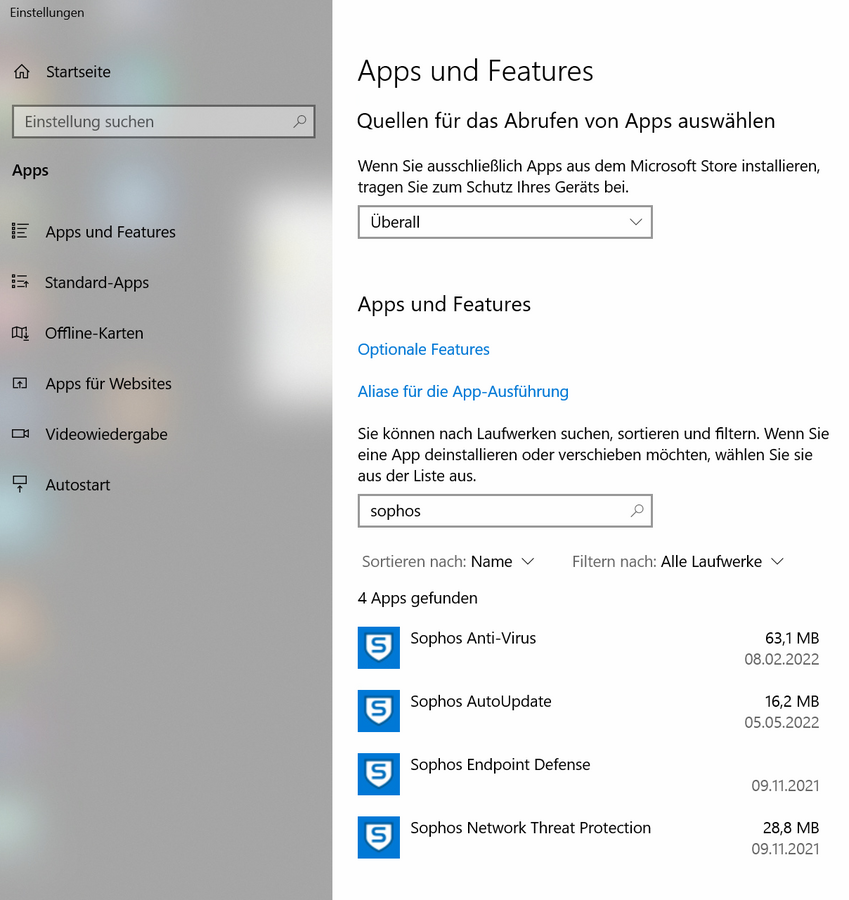Focus the Einstellung suchen search field
Viewport: 849px width, 900px height.
coord(164,121)
